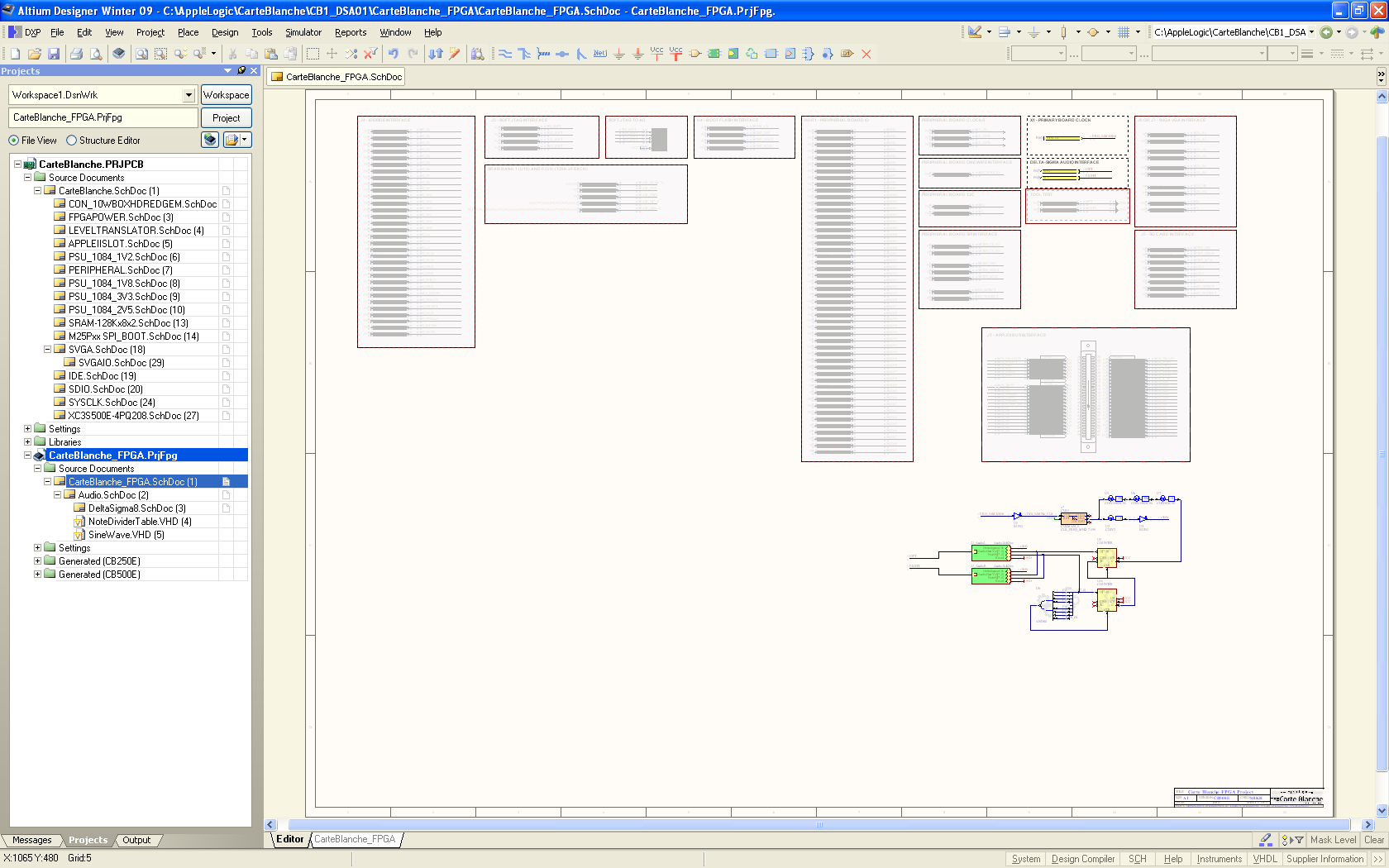The width and height of the screenshot is (1389, 868).
Task: Select the Place No ERC red cross
Action: (866, 54)
